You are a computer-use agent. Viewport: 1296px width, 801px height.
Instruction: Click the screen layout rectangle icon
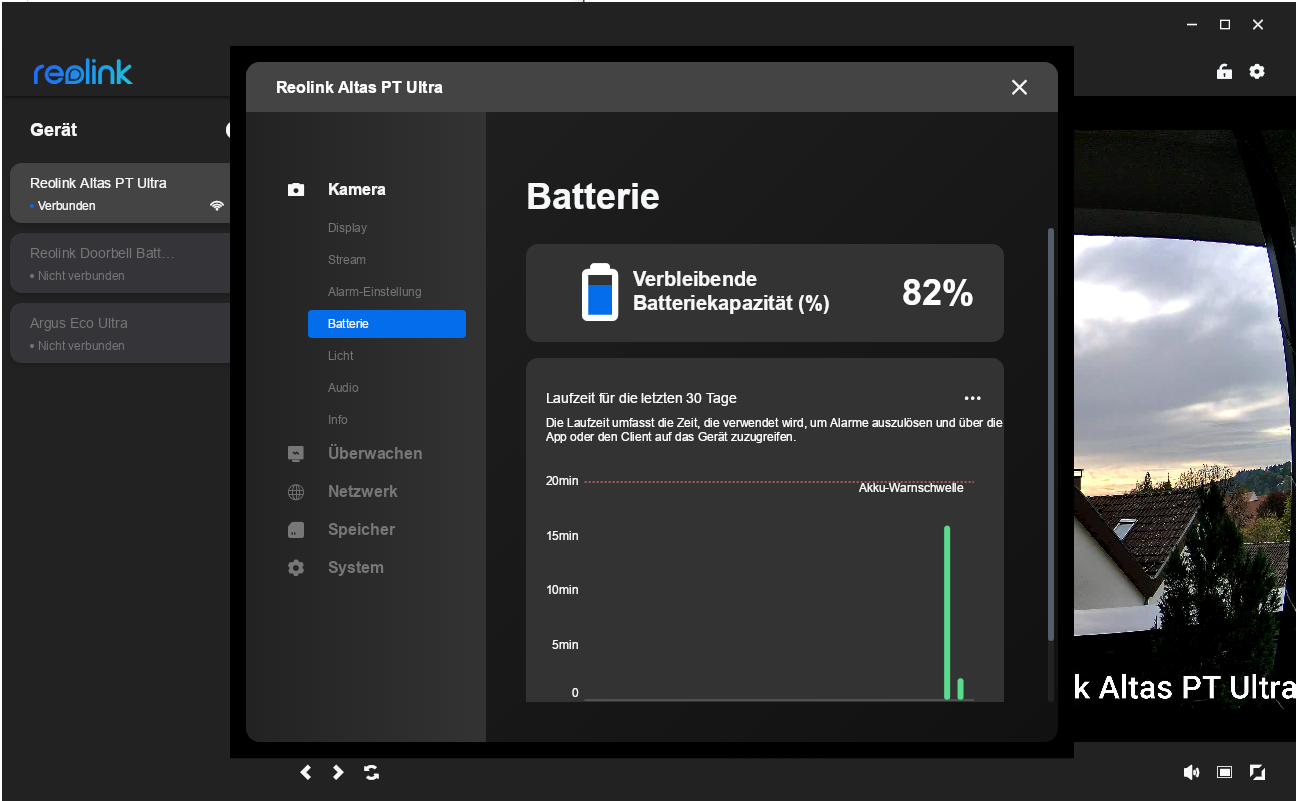1224,772
